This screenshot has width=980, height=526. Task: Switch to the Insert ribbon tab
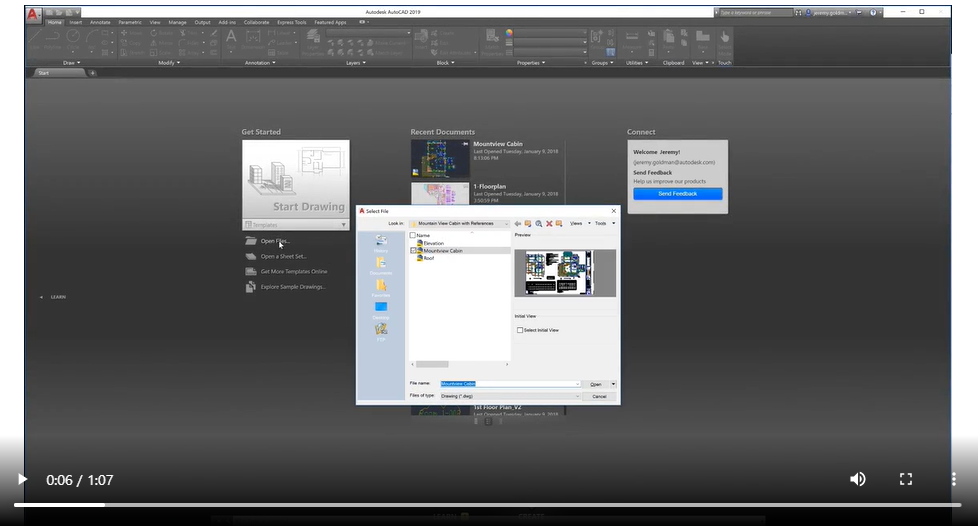point(76,22)
